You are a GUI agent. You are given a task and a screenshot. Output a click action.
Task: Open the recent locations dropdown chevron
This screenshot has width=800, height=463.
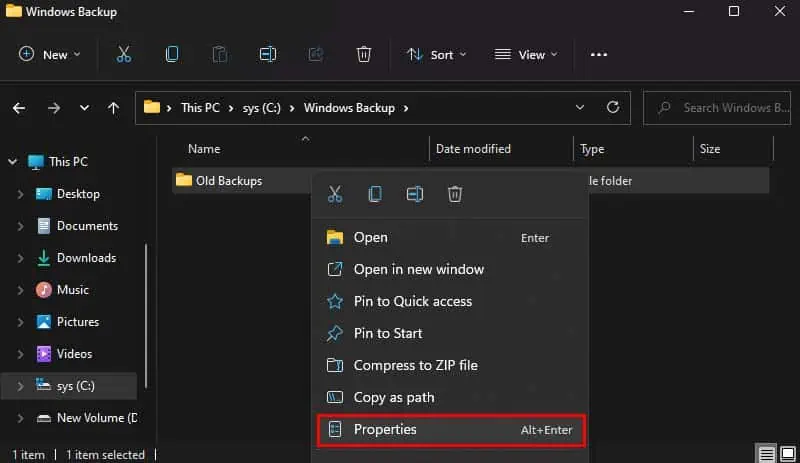(84, 108)
